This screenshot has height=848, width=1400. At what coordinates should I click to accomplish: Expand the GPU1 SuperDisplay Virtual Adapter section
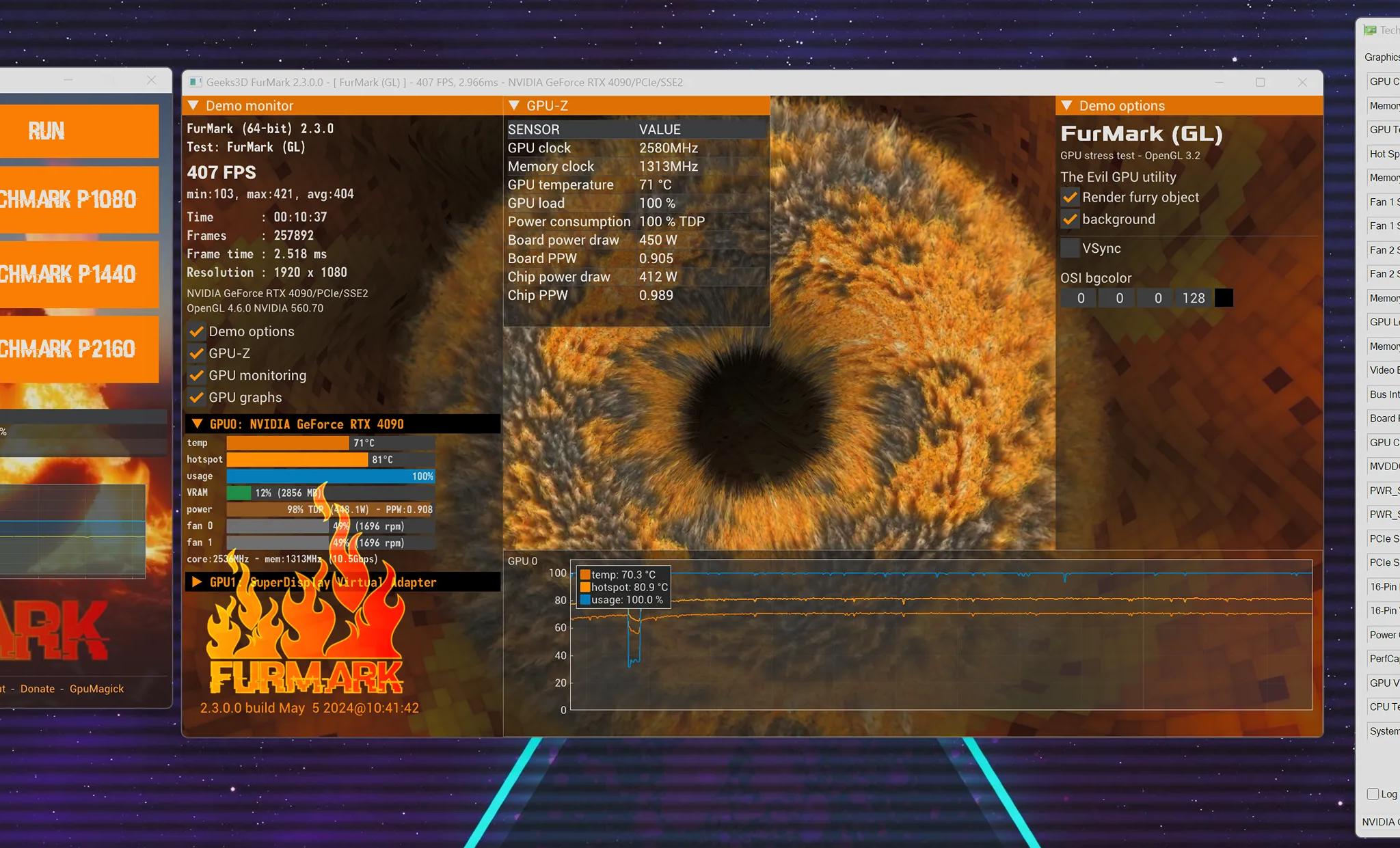point(197,582)
